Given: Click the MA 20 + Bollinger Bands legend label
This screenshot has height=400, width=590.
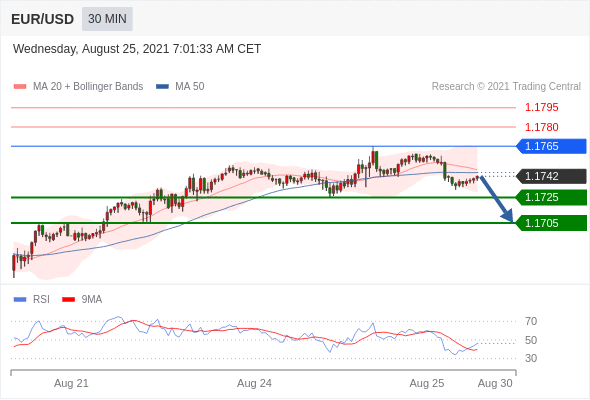Looking at the screenshot, I should pos(88,87).
